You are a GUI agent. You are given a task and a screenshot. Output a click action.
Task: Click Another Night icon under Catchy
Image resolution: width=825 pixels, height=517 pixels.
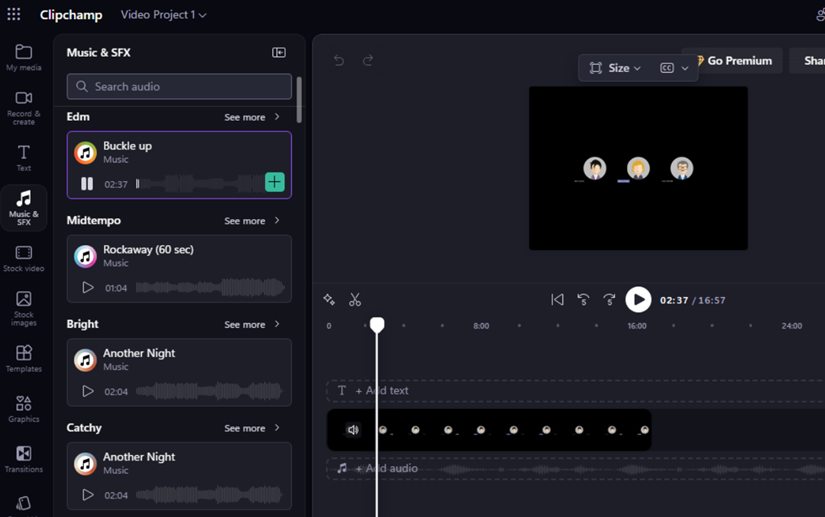(85, 463)
